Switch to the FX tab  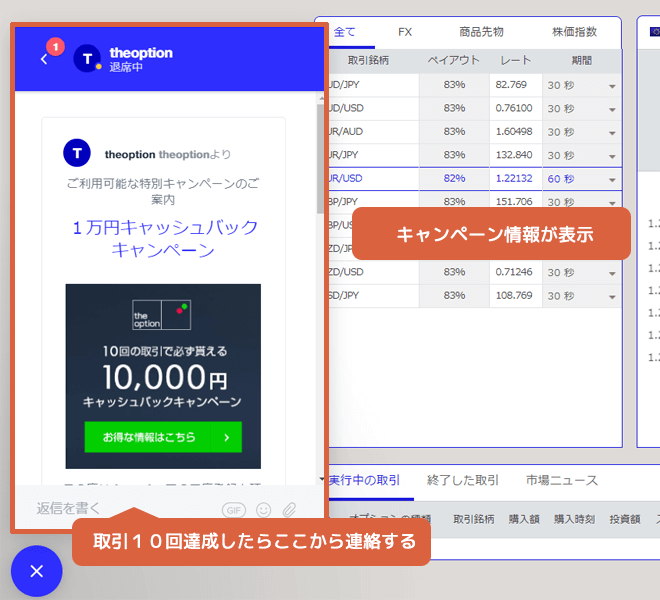[405, 32]
